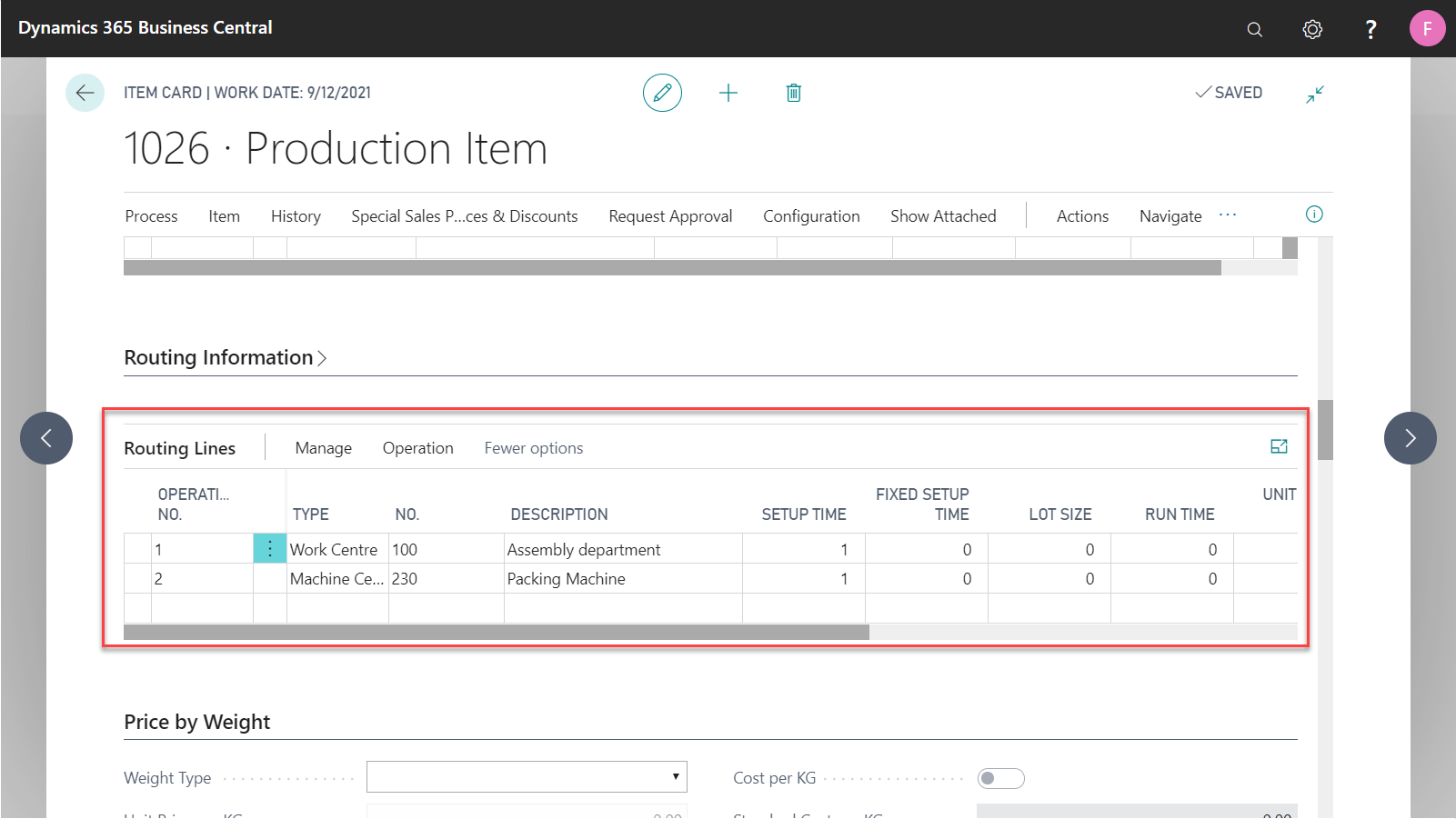Open the Process menu
1456x819 pixels.
(x=151, y=216)
